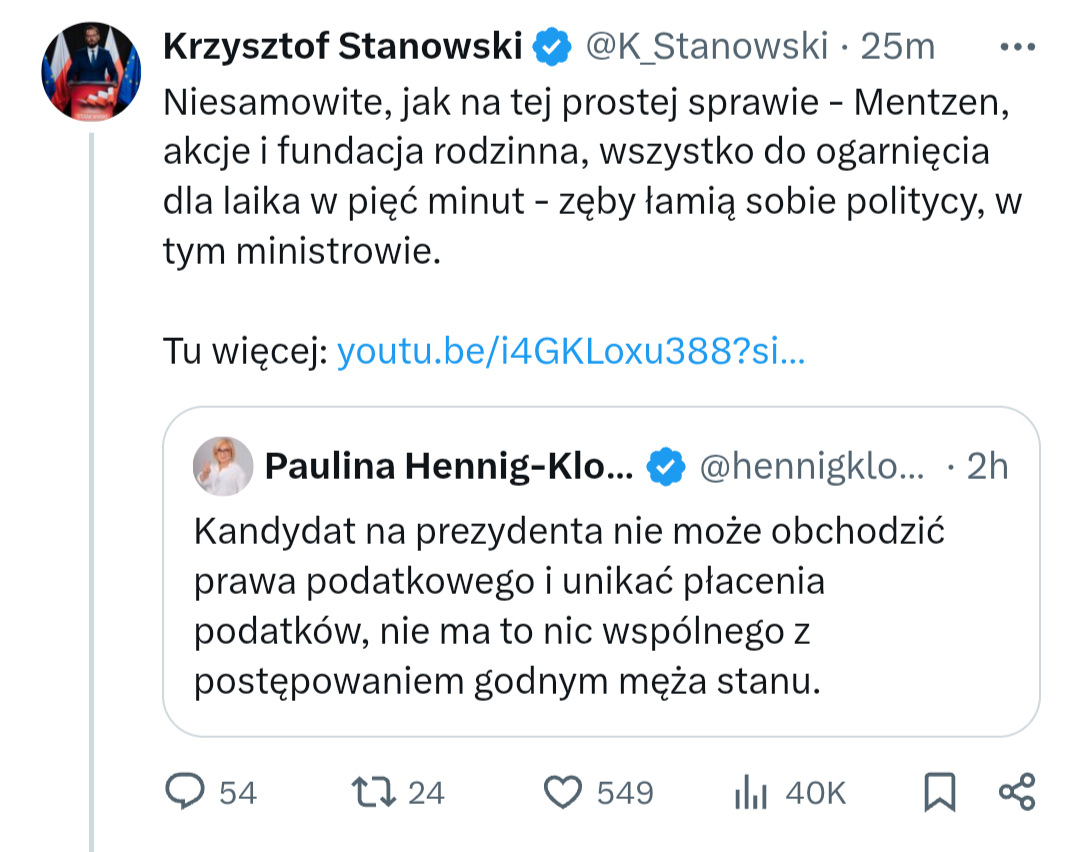Click the reply speech bubble icon
1080x852 pixels.
(184, 792)
